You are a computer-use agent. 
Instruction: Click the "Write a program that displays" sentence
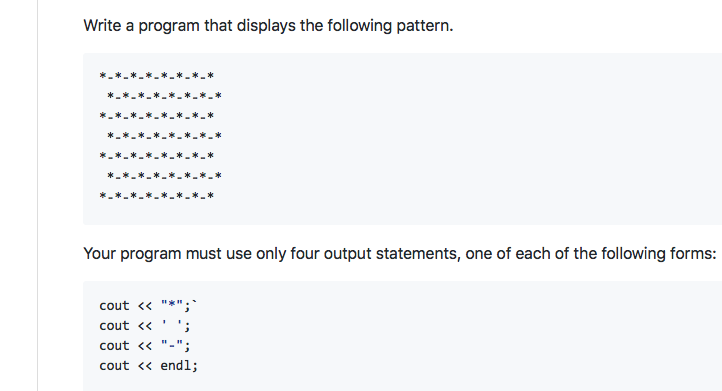268,26
